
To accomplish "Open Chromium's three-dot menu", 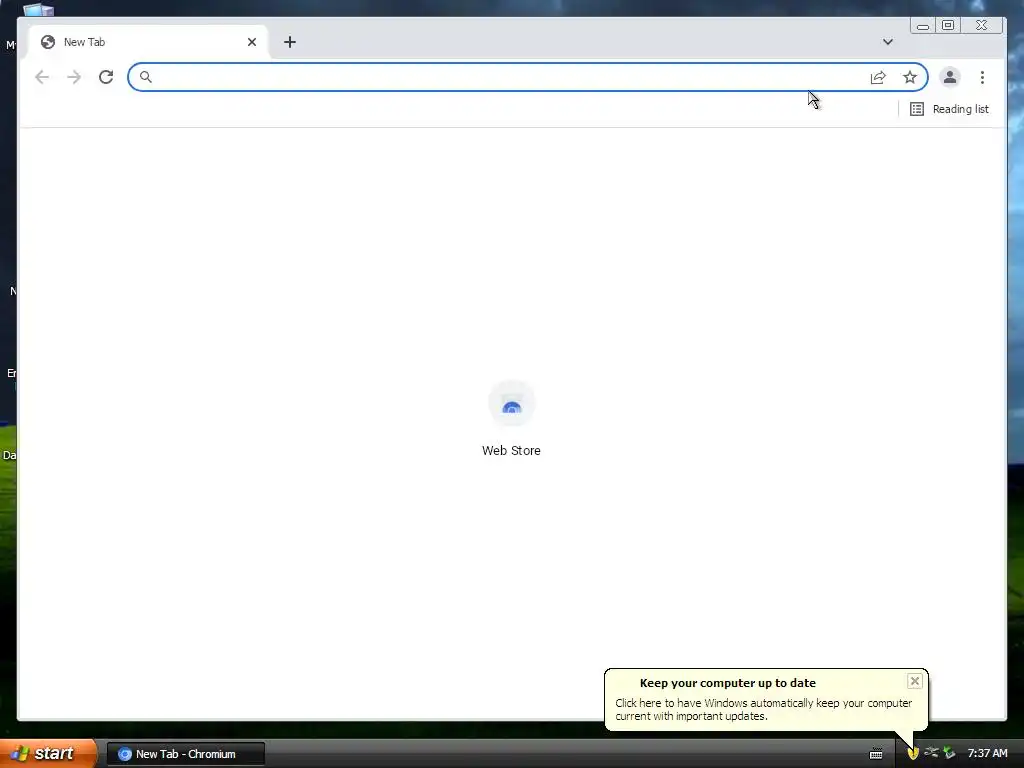I will (x=982, y=78).
